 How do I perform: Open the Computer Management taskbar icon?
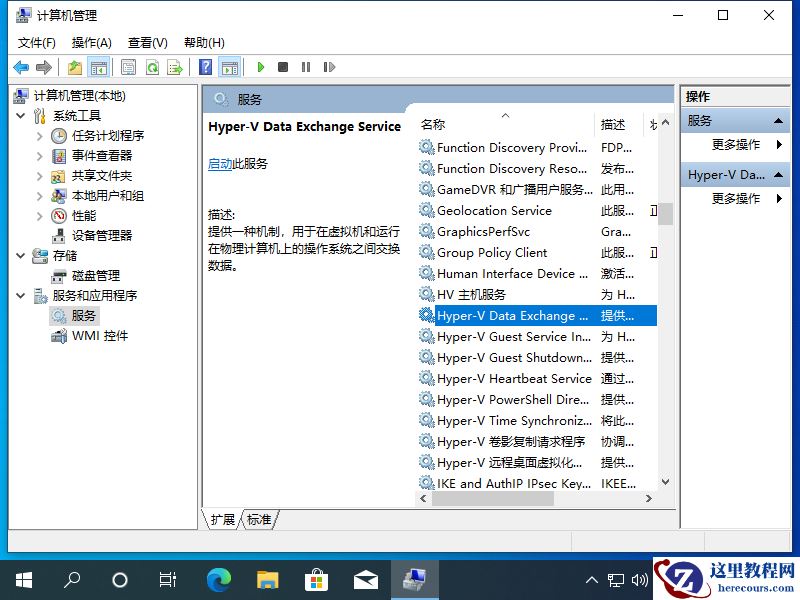[x=414, y=578]
